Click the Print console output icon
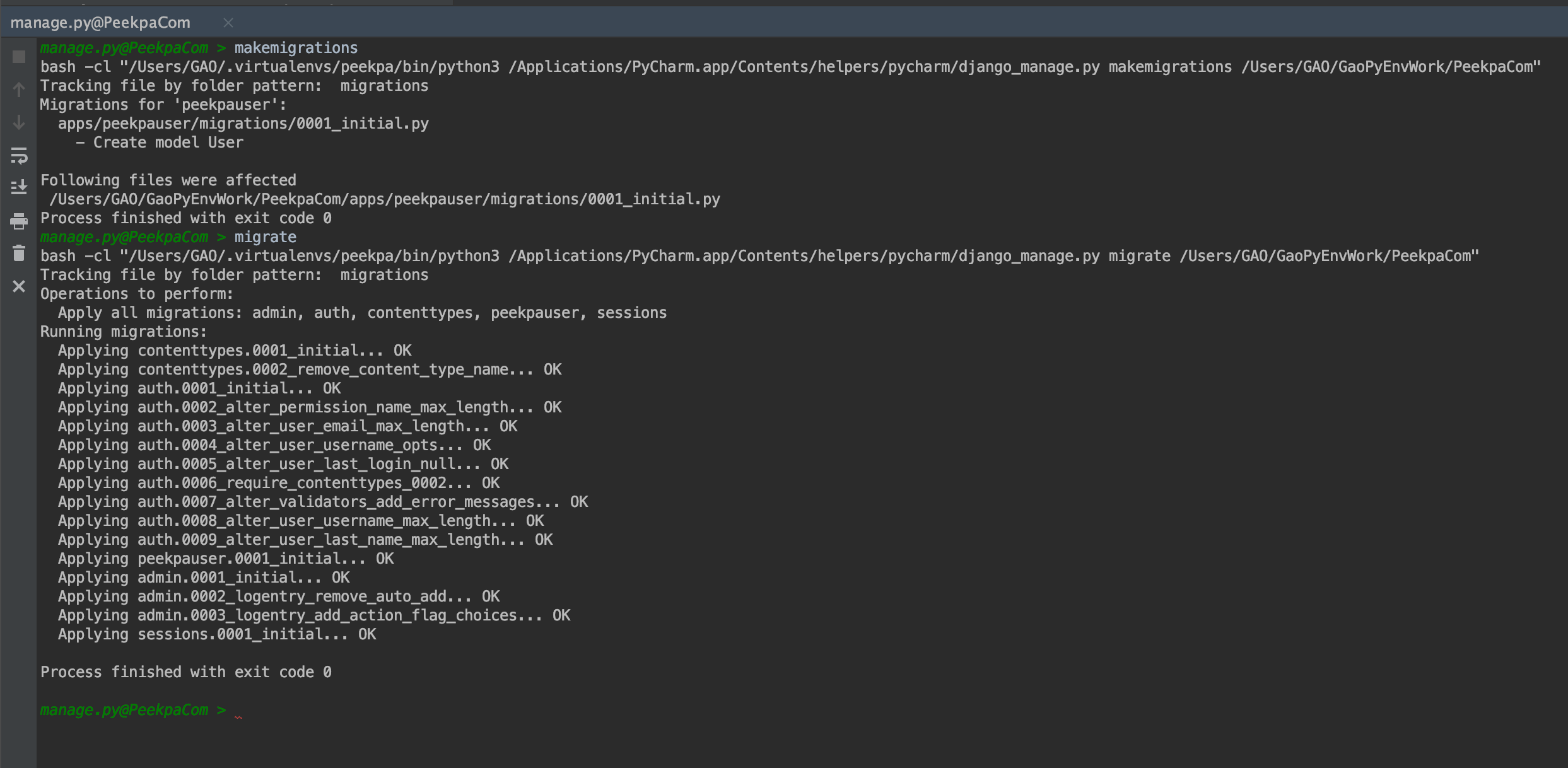1568x768 pixels. point(19,221)
